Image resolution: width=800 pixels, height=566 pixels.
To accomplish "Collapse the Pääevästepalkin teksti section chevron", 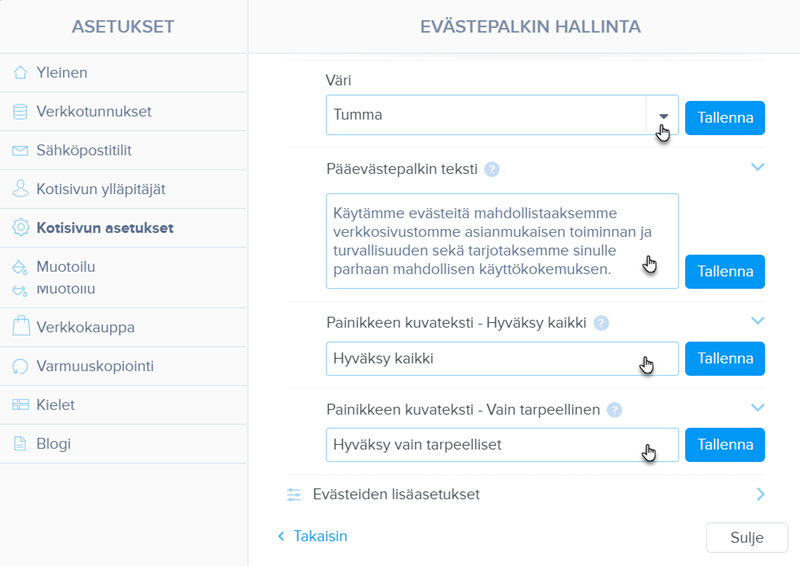I will [757, 167].
